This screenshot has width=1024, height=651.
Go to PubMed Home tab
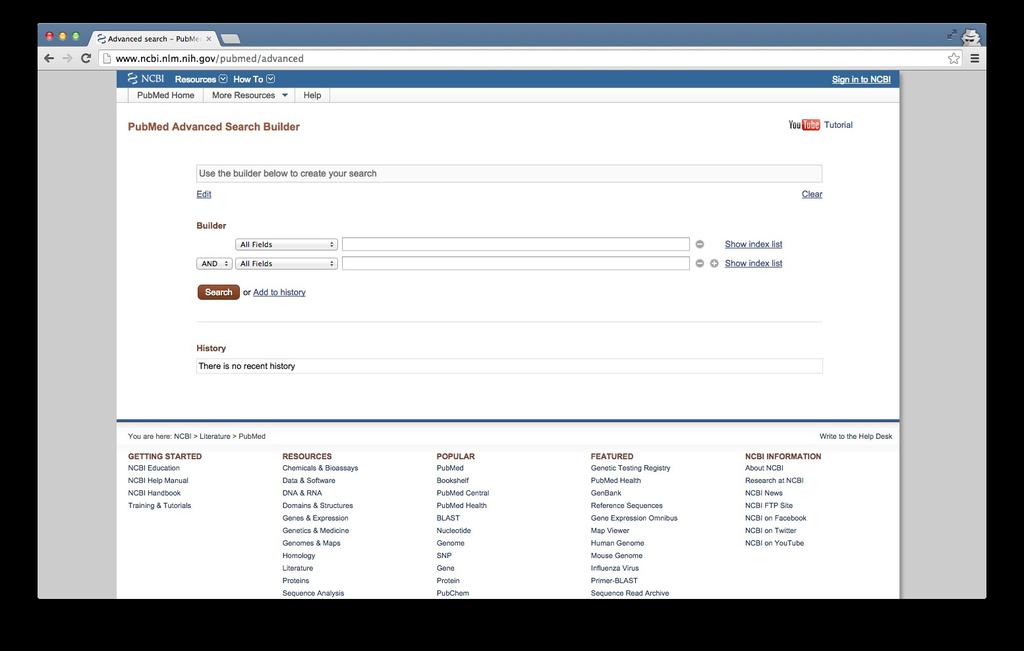tap(165, 95)
